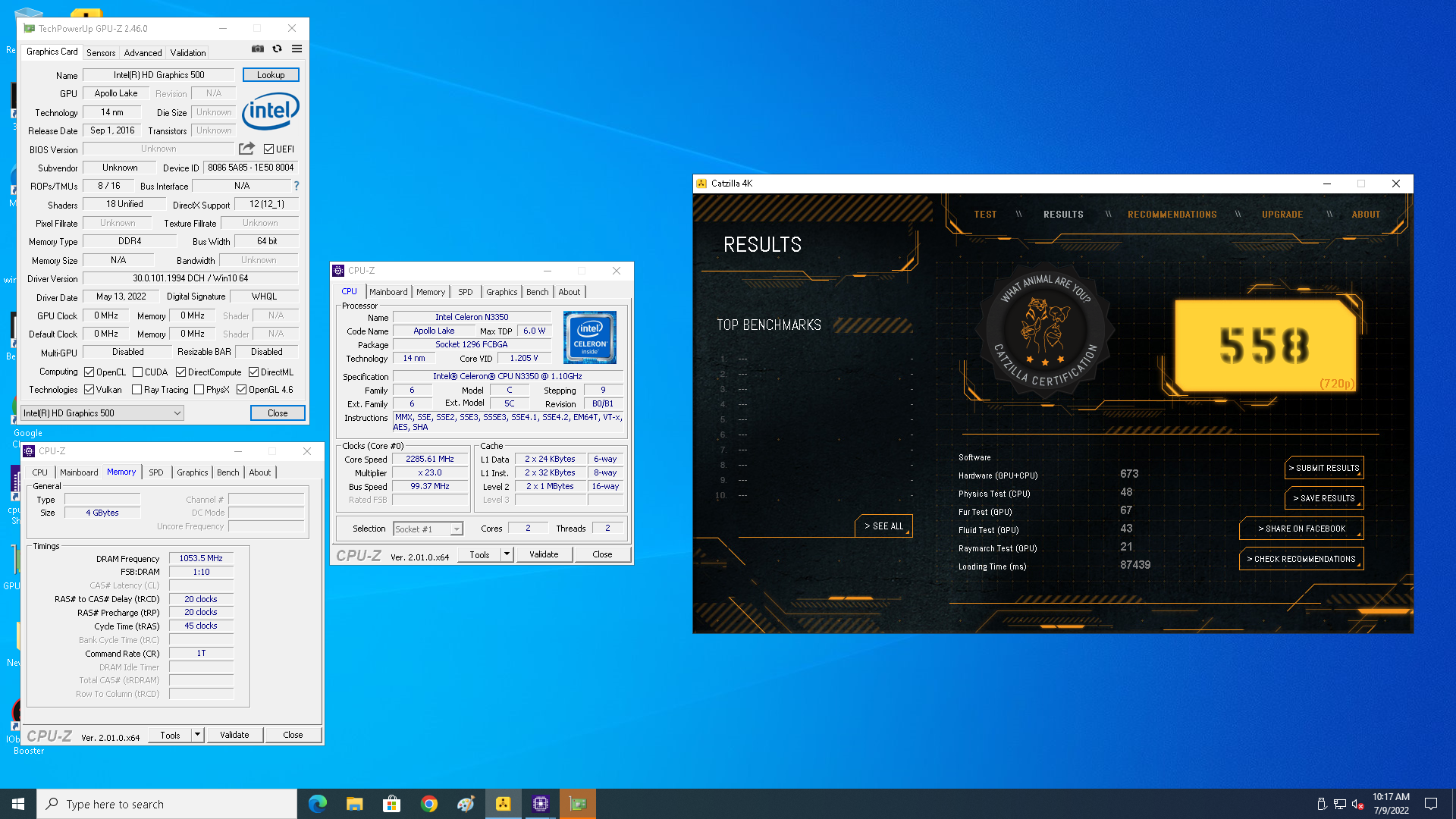Viewport: 1456px width, 819px height.
Task: Click GPU Name field Intel HD Graphics 500
Action: point(159,75)
